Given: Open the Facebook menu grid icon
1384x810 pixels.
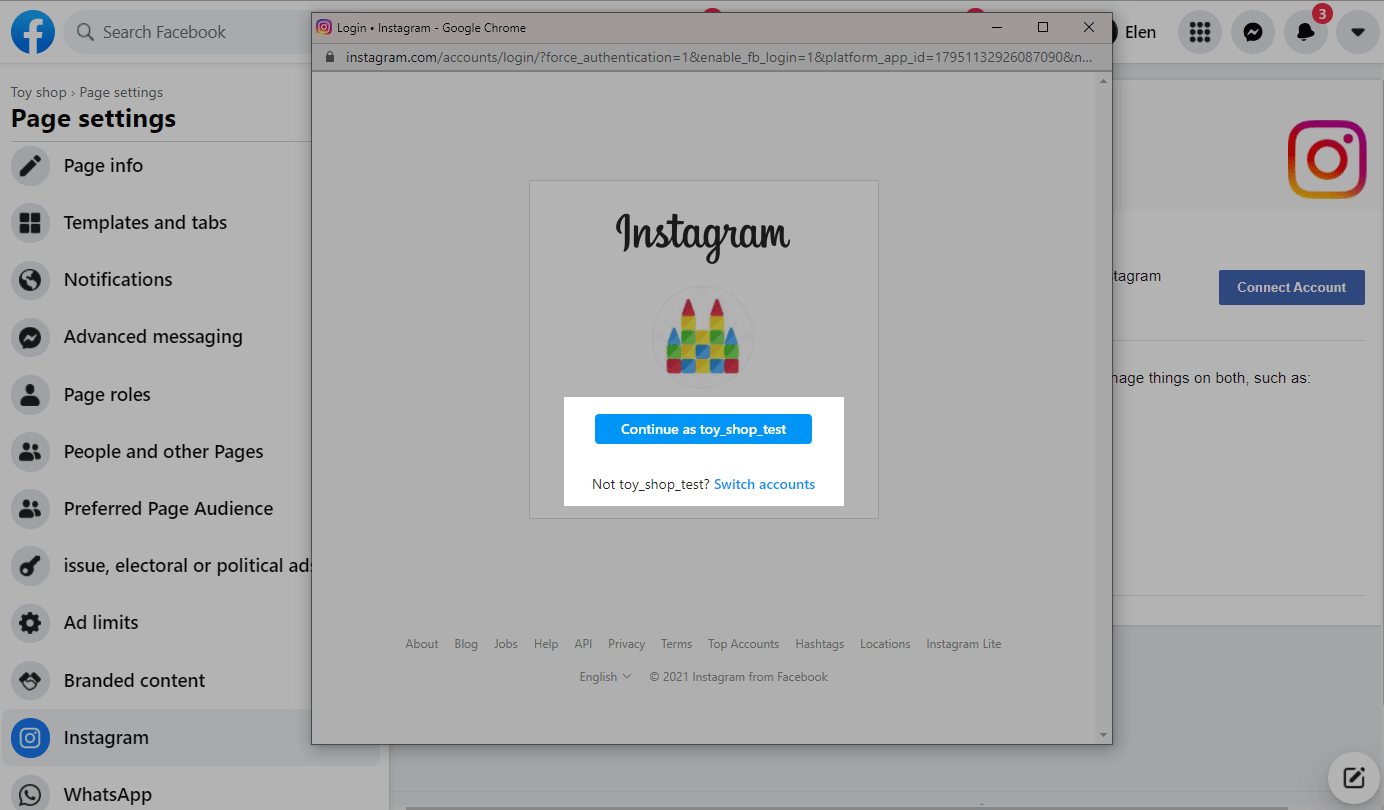Looking at the screenshot, I should (1200, 32).
